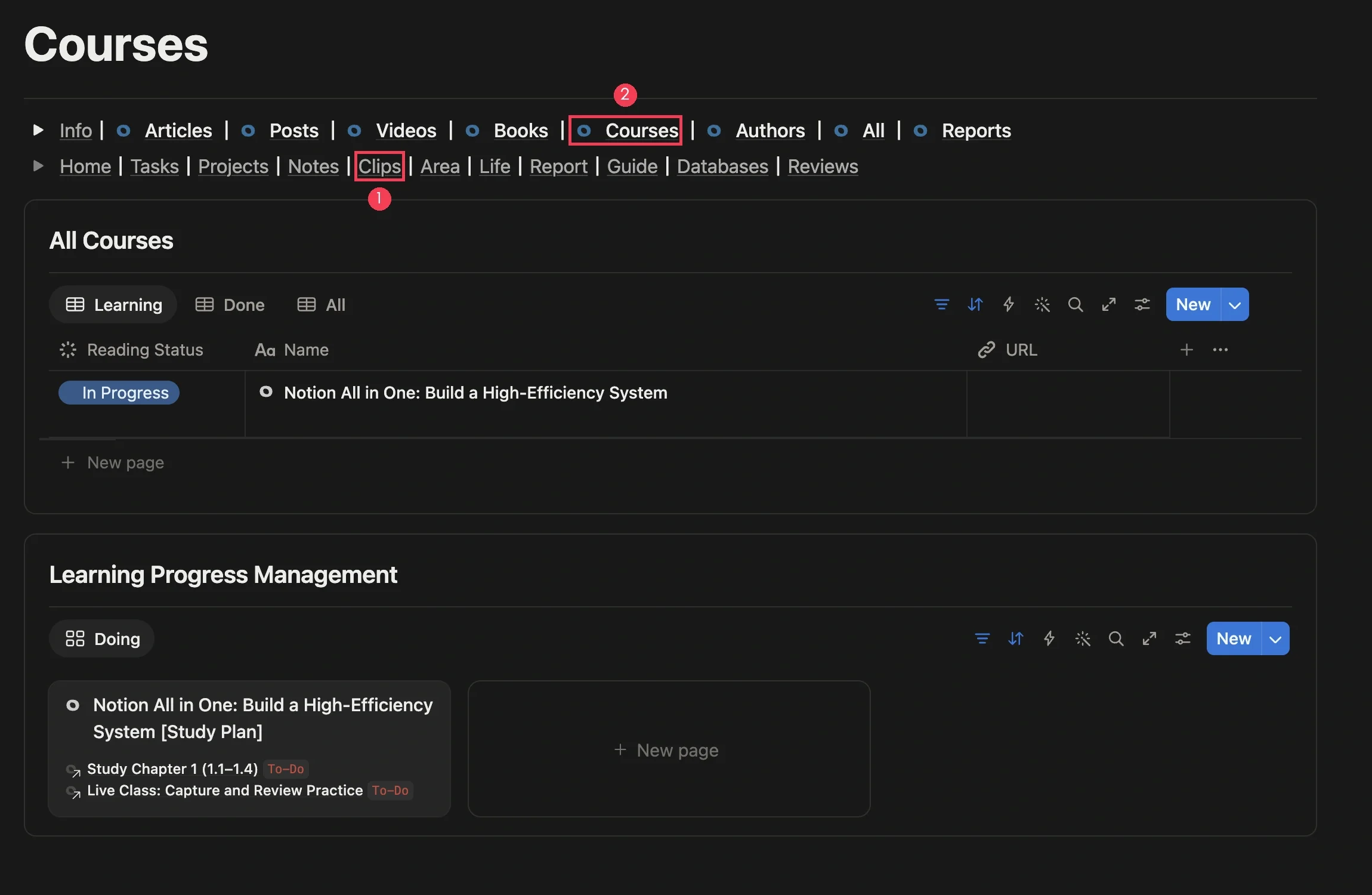The image size is (1372, 895).
Task: Open the Books page link
Action: click(521, 131)
